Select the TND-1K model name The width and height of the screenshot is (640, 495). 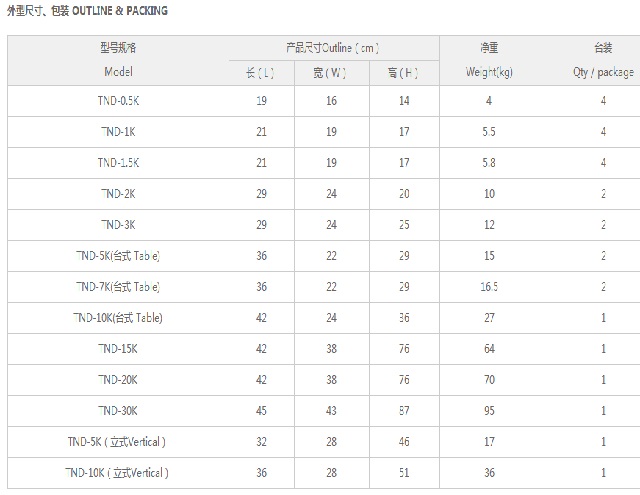[x=118, y=132]
